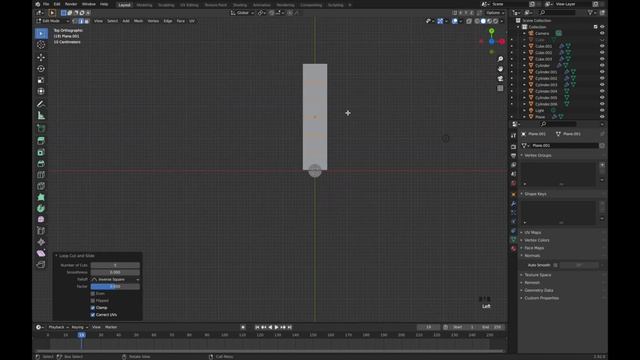The width and height of the screenshot is (640, 360).
Task: Click the Number of Cuts field
Action: pos(115,265)
